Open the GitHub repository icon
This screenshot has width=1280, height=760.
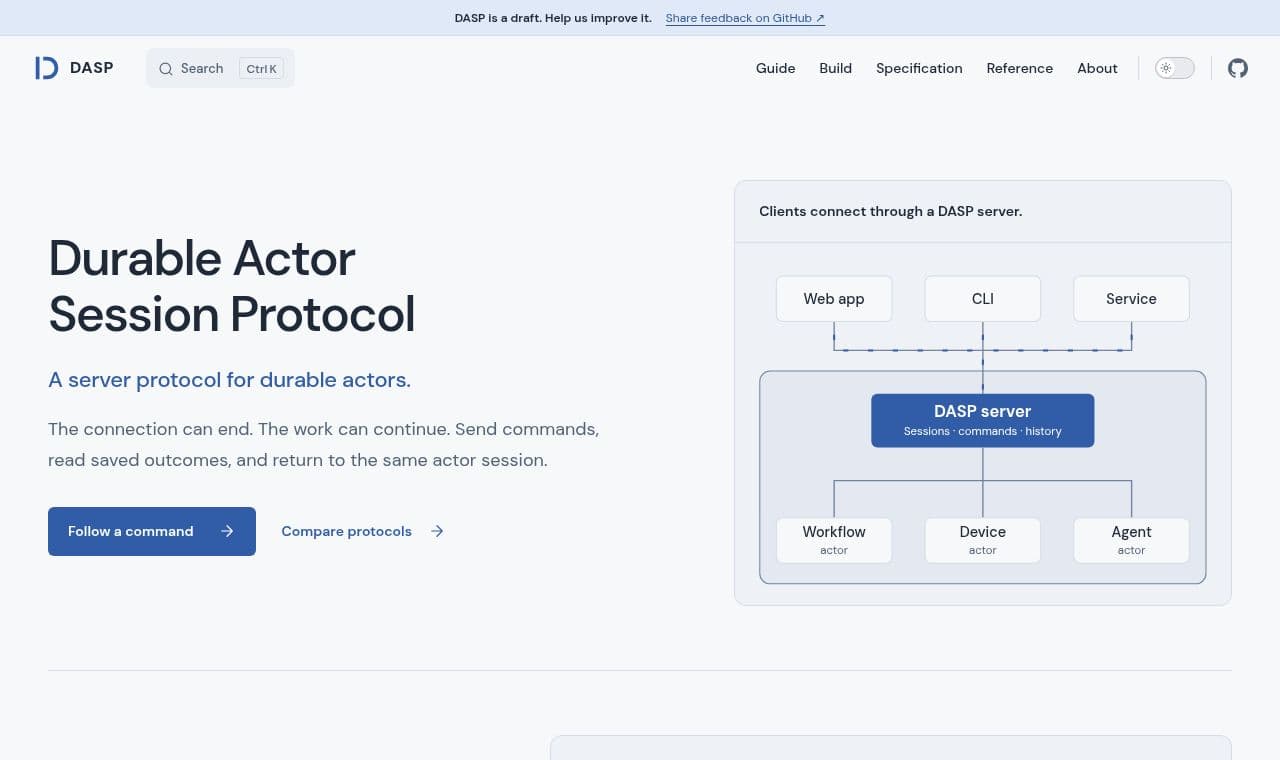(x=1238, y=68)
